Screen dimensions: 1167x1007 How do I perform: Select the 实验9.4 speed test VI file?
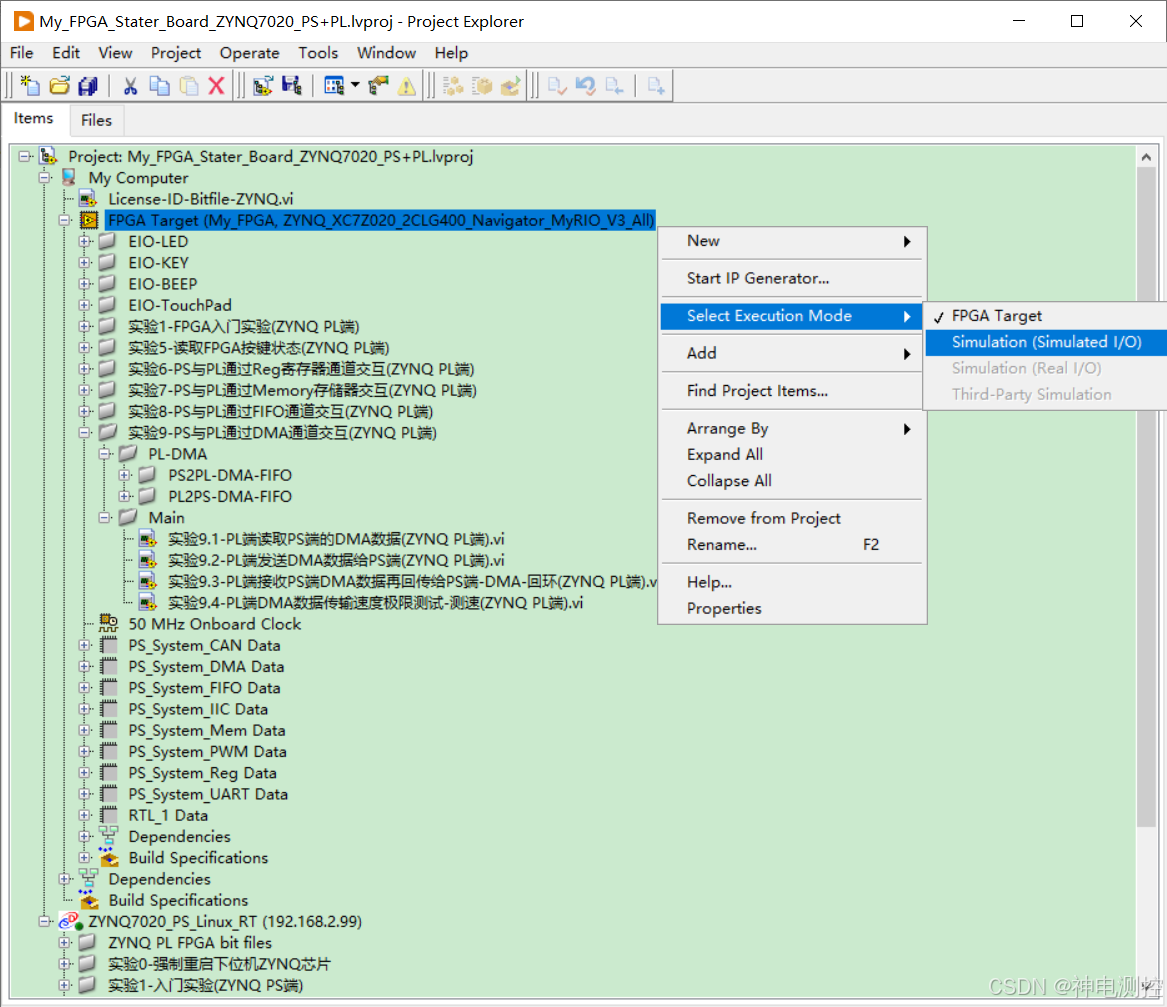(x=375, y=602)
